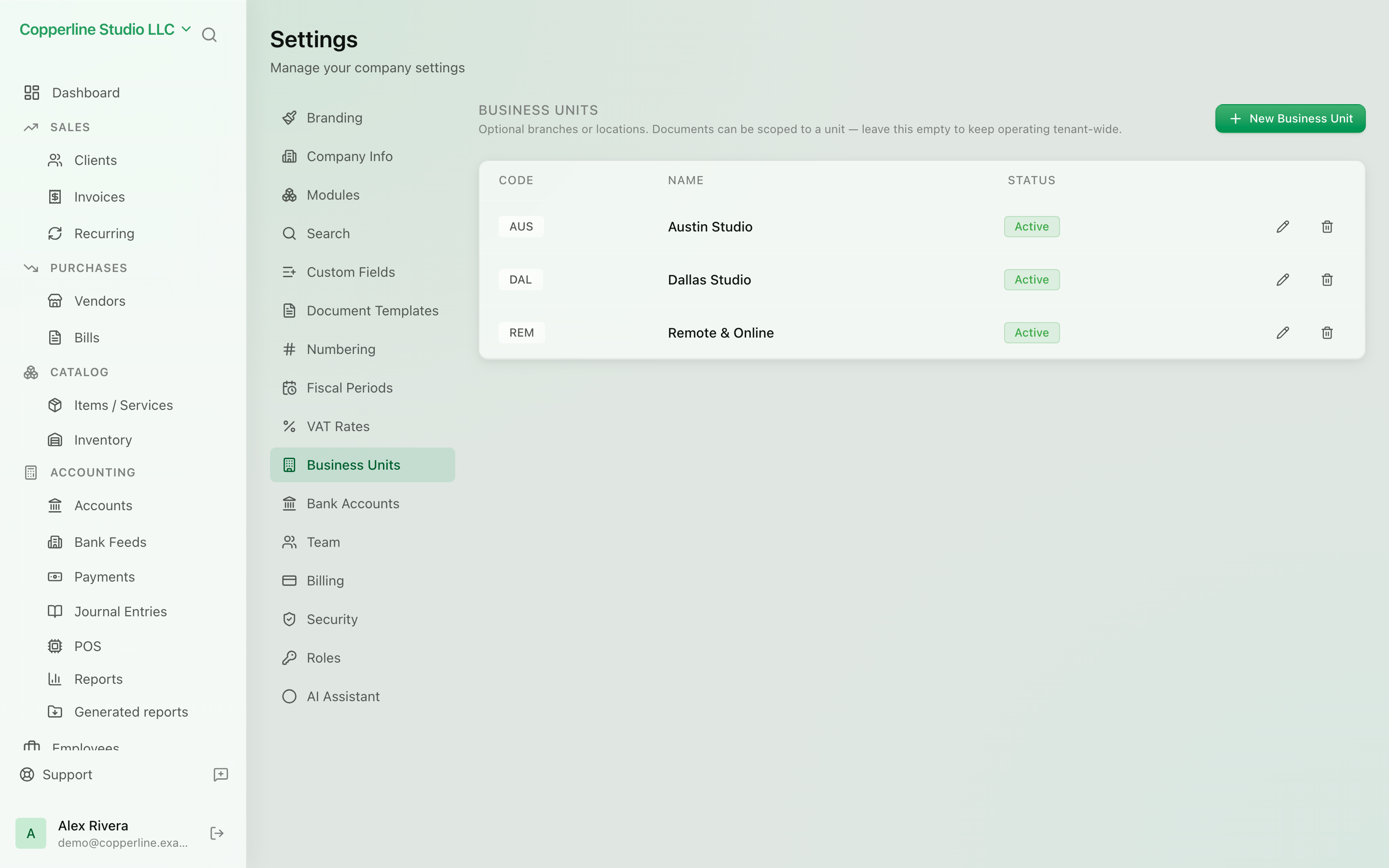The height and width of the screenshot is (868, 1389).
Task: Click the REM code badge
Action: [x=521, y=333]
